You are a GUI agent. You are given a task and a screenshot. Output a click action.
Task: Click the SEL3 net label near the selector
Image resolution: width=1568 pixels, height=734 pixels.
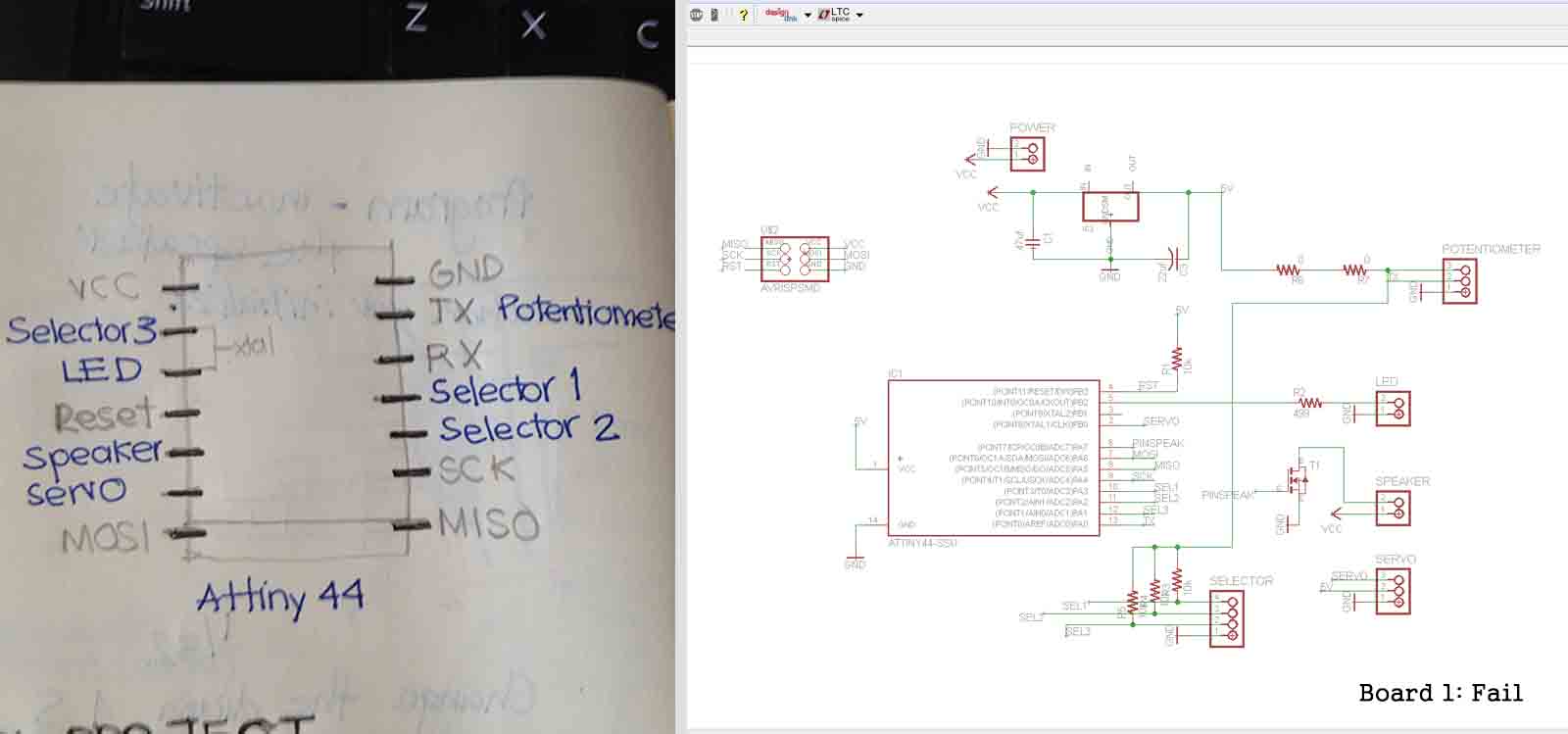[1078, 632]
